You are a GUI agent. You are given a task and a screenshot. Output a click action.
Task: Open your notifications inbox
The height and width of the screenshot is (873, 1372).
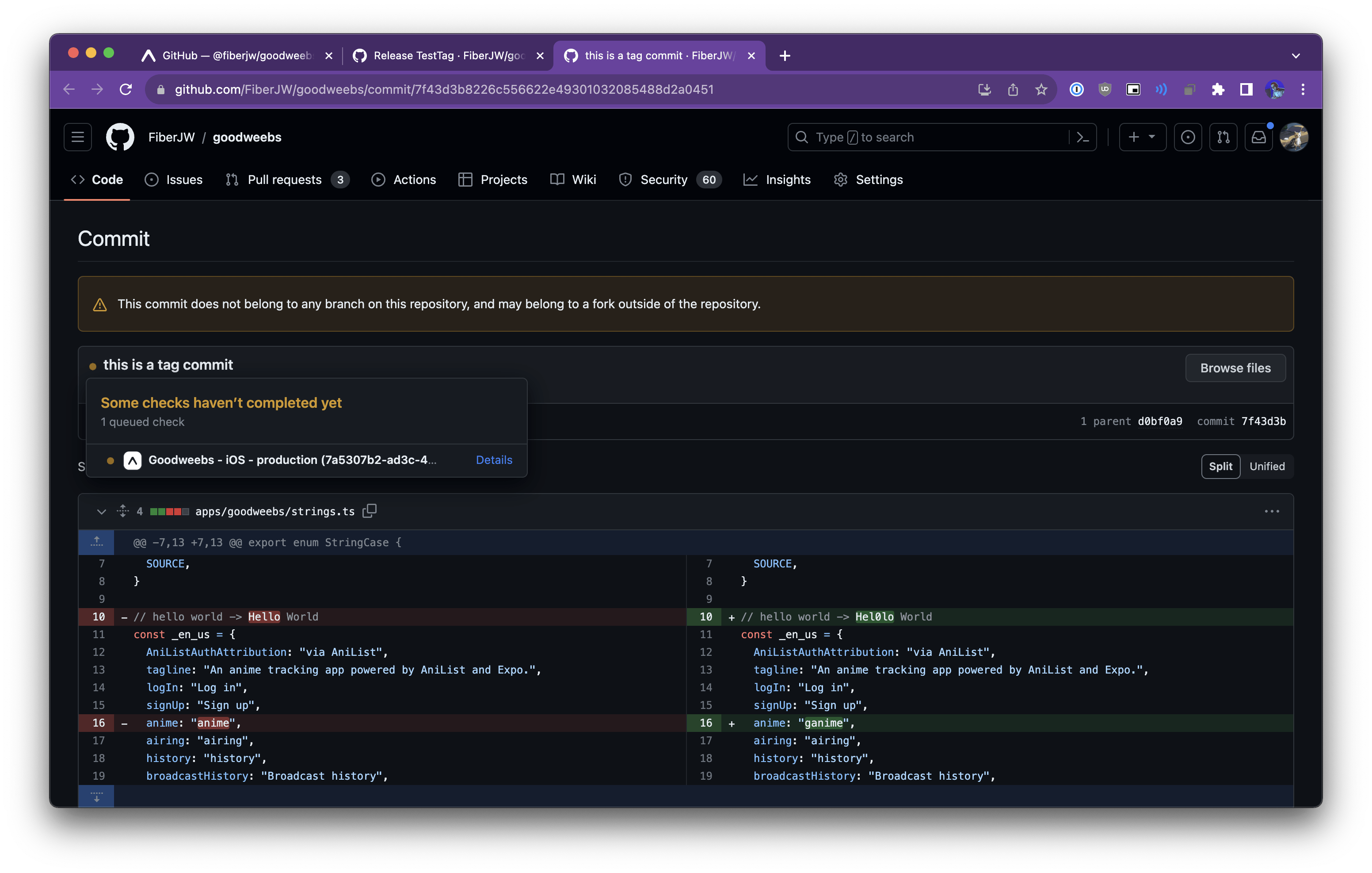click(1258, 137)
